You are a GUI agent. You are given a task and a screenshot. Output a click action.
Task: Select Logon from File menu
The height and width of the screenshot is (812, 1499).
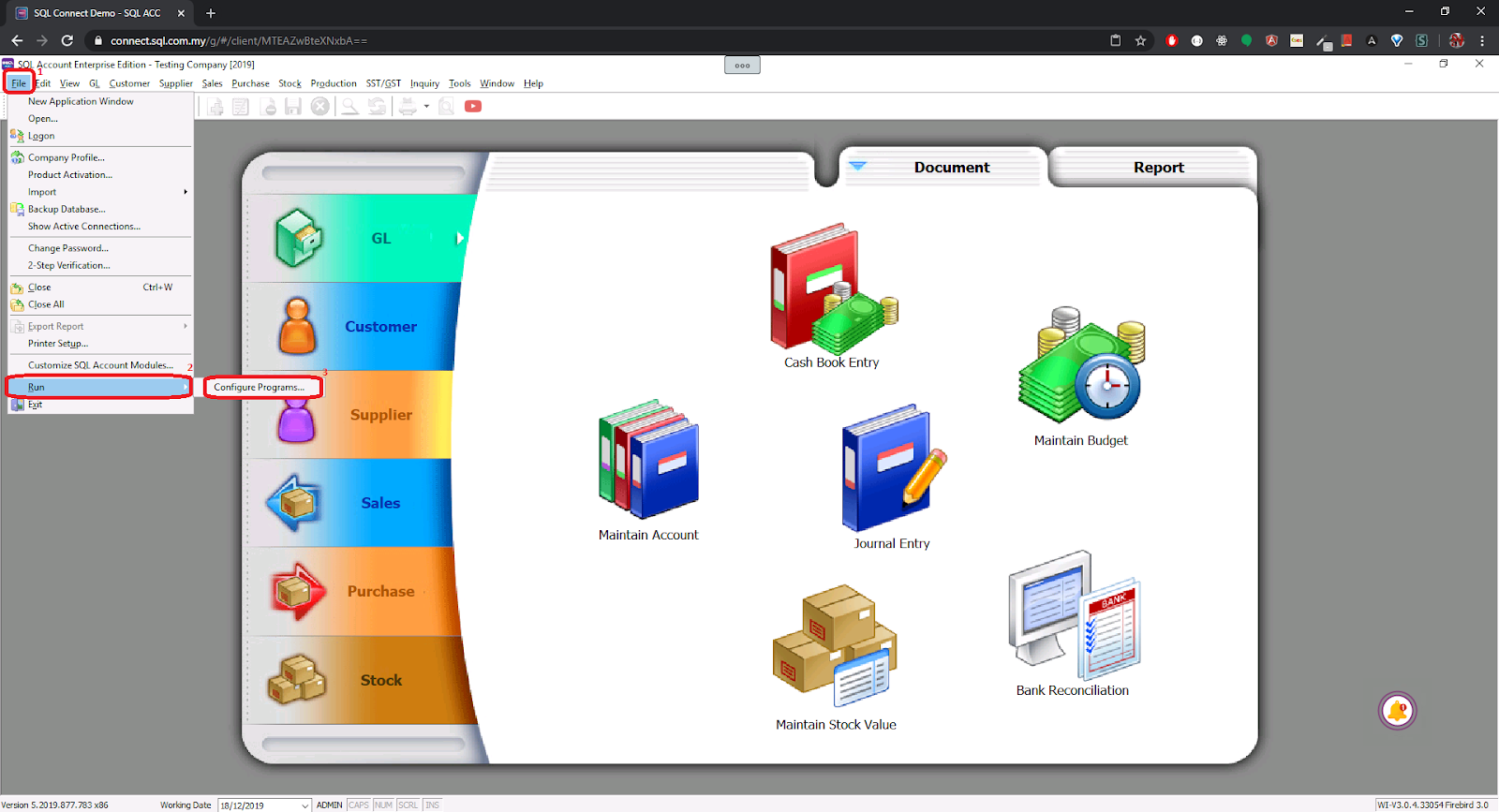point(100,136)
